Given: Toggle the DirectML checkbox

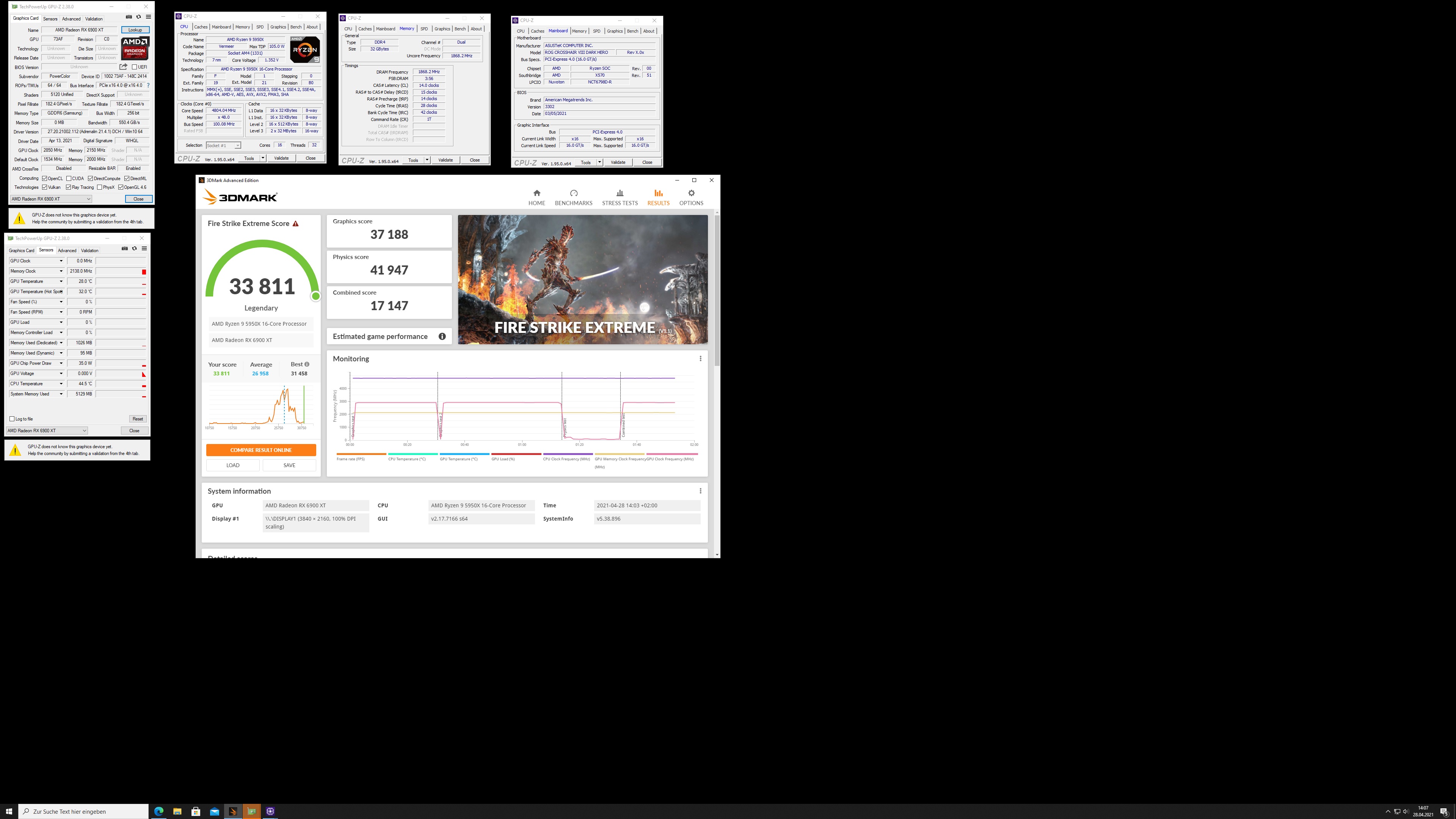Looking at the screenshot, I should (127, 179).
